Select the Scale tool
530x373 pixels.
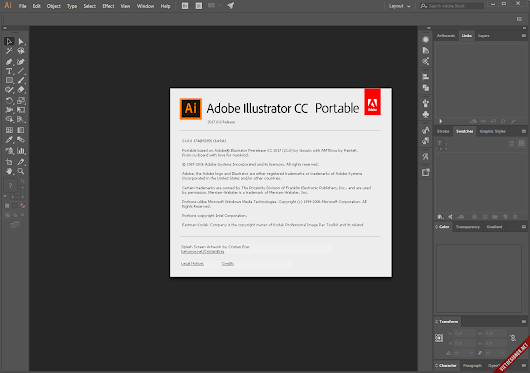(x=21, y=101)
